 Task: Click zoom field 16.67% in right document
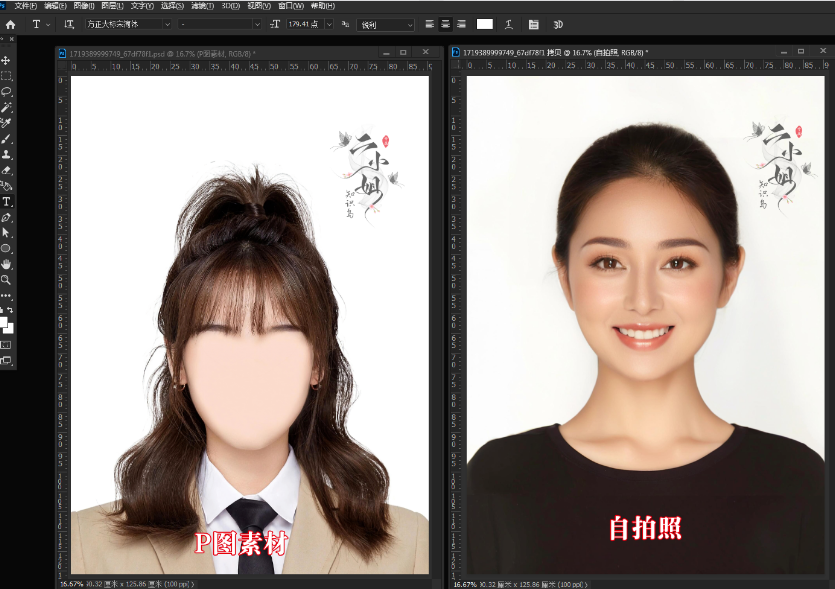[x=465, y=584]
